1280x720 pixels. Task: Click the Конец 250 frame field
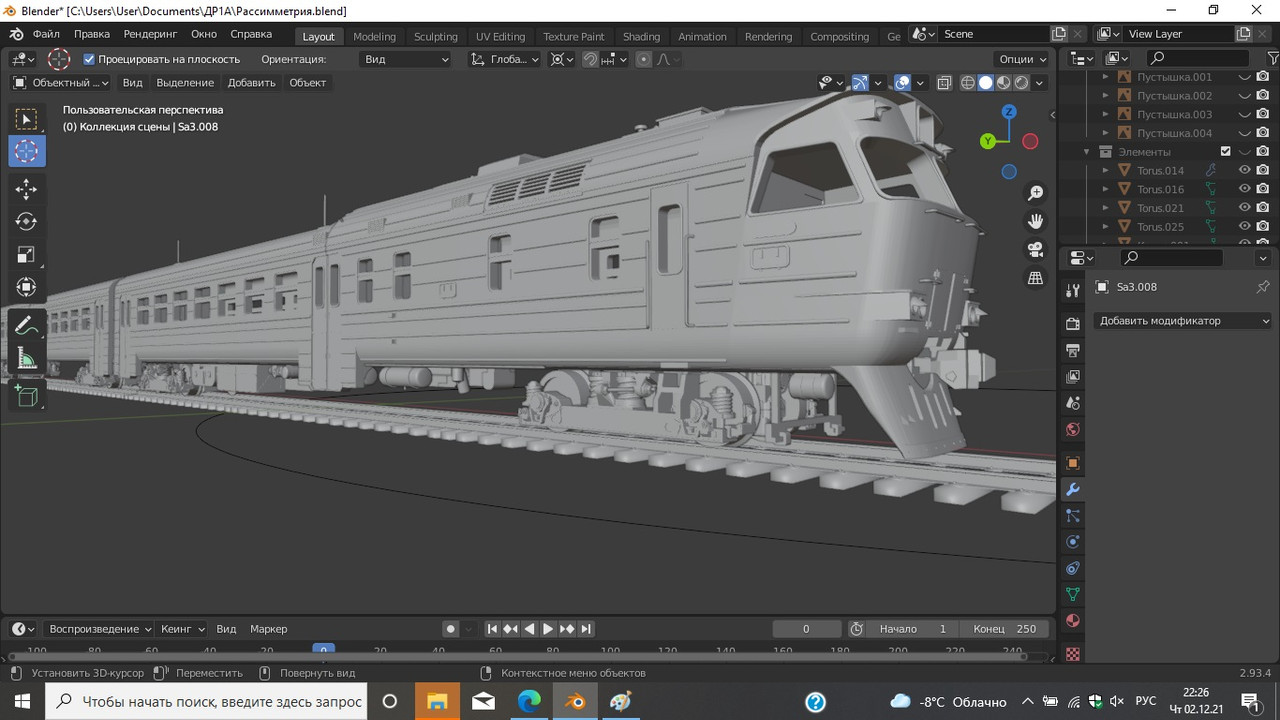point(1007,629)
